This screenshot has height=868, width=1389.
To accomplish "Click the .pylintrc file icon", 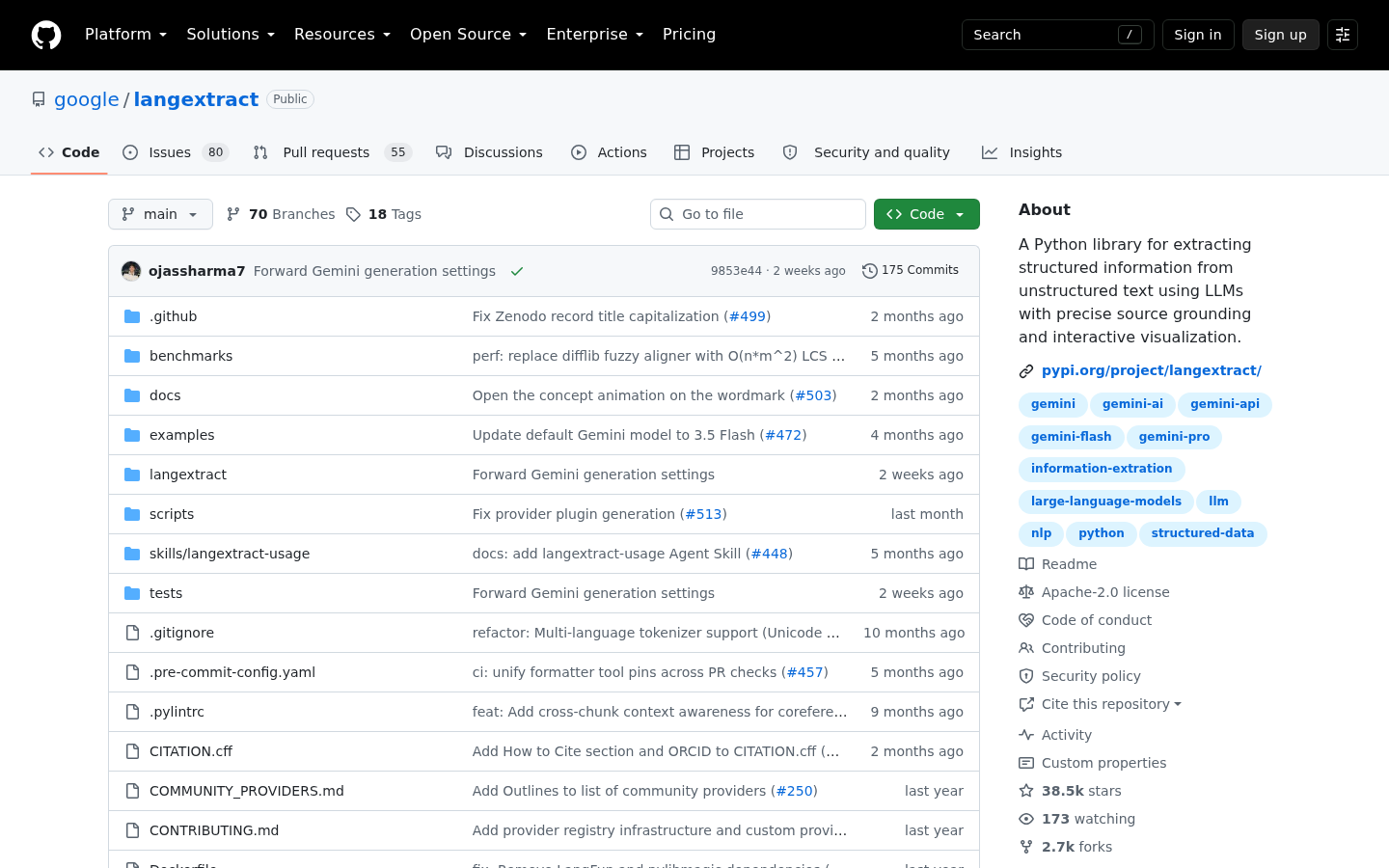I will click(132, 712).
